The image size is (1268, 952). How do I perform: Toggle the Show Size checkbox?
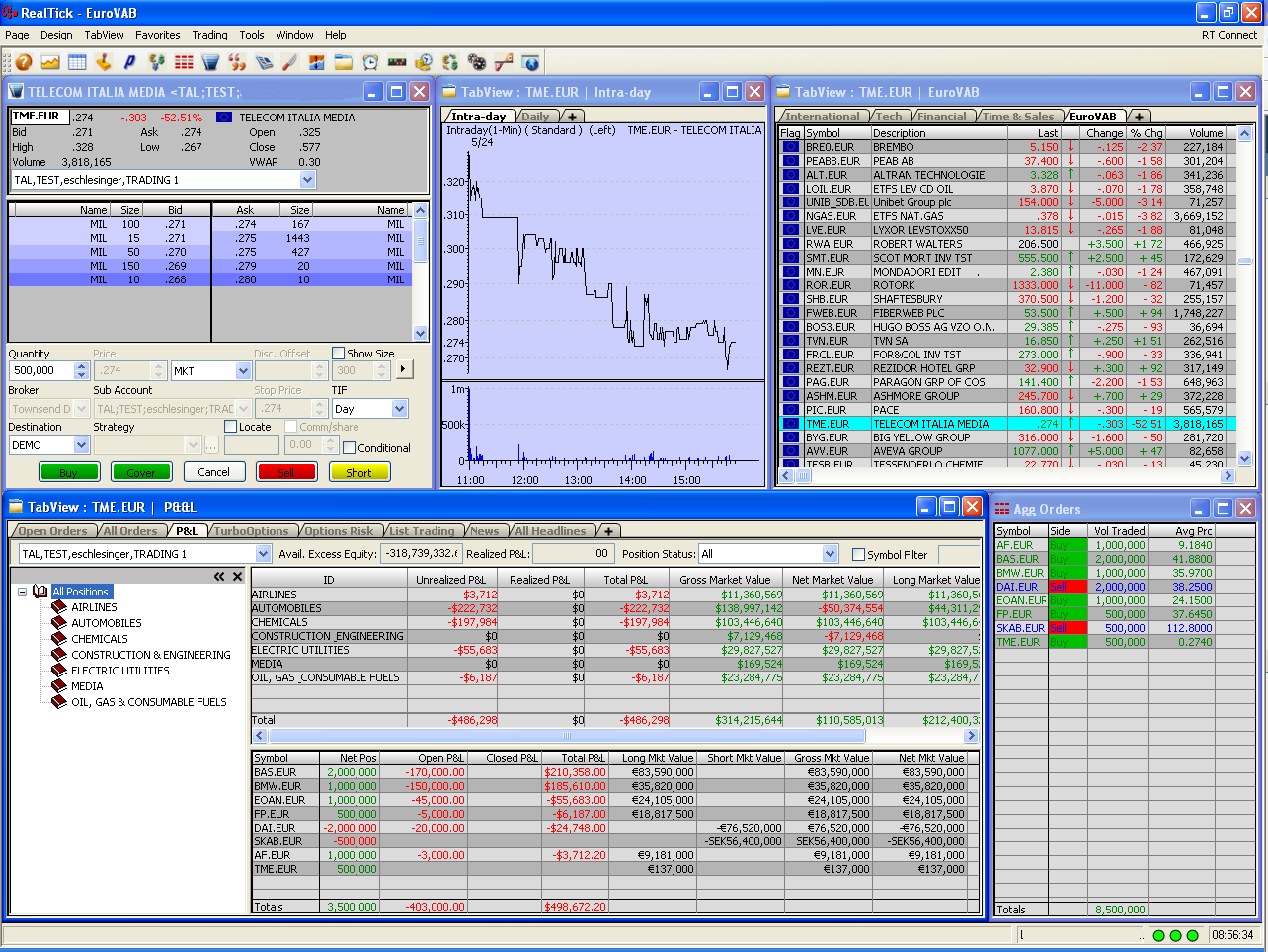(339, 353)
